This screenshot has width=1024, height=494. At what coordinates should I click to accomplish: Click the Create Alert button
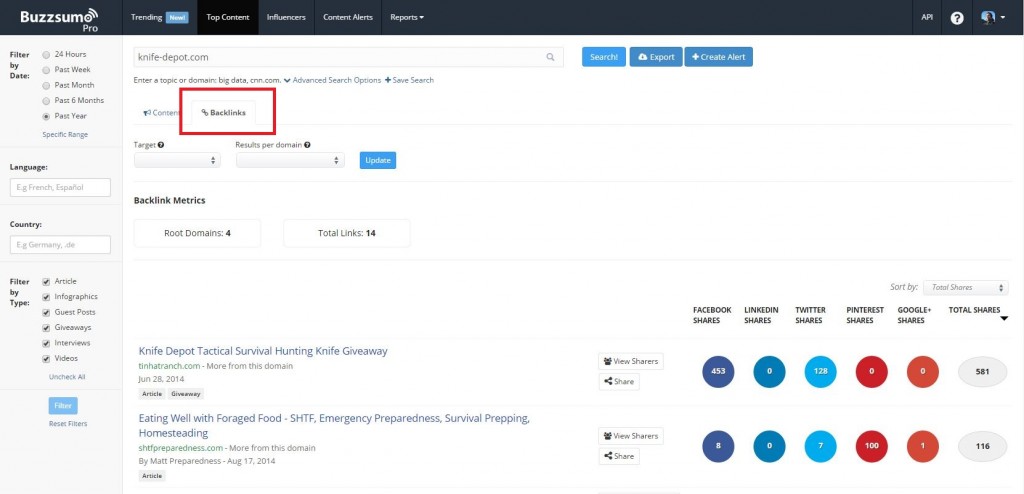point(718,57)
